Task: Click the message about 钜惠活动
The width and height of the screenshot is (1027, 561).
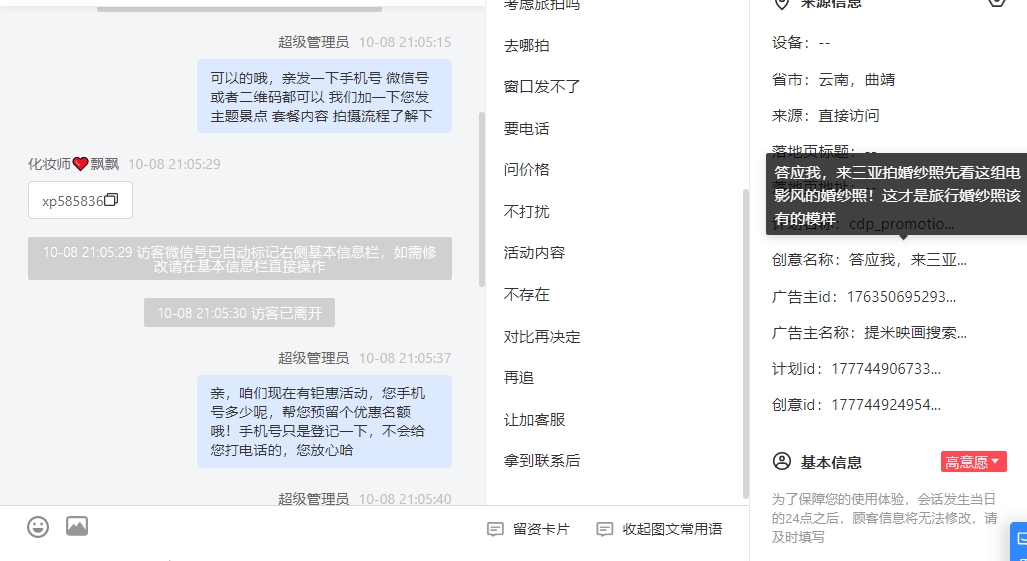Action: [x=324, y=422]
